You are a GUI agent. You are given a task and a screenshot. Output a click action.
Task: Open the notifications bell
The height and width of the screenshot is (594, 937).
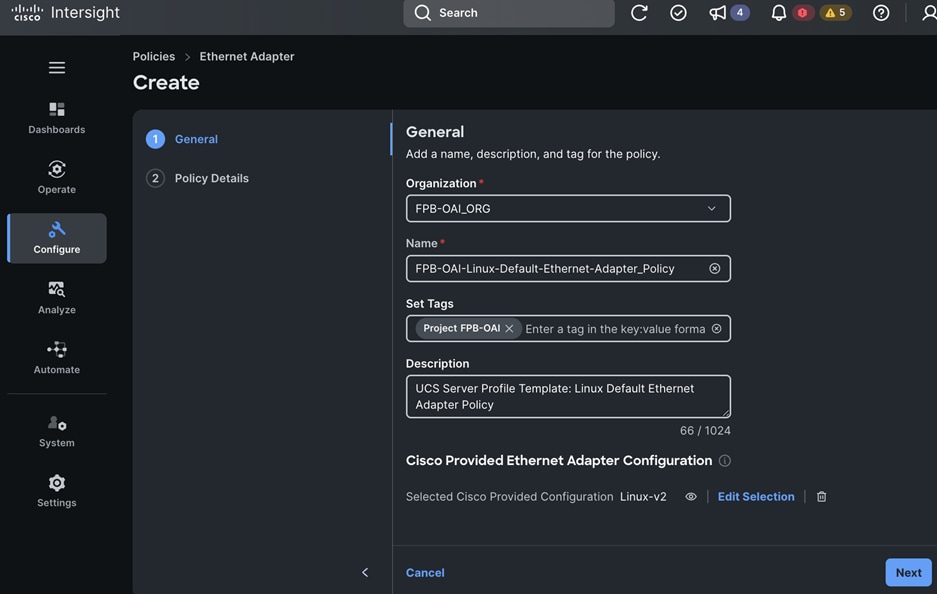click(x=779, y=13)
